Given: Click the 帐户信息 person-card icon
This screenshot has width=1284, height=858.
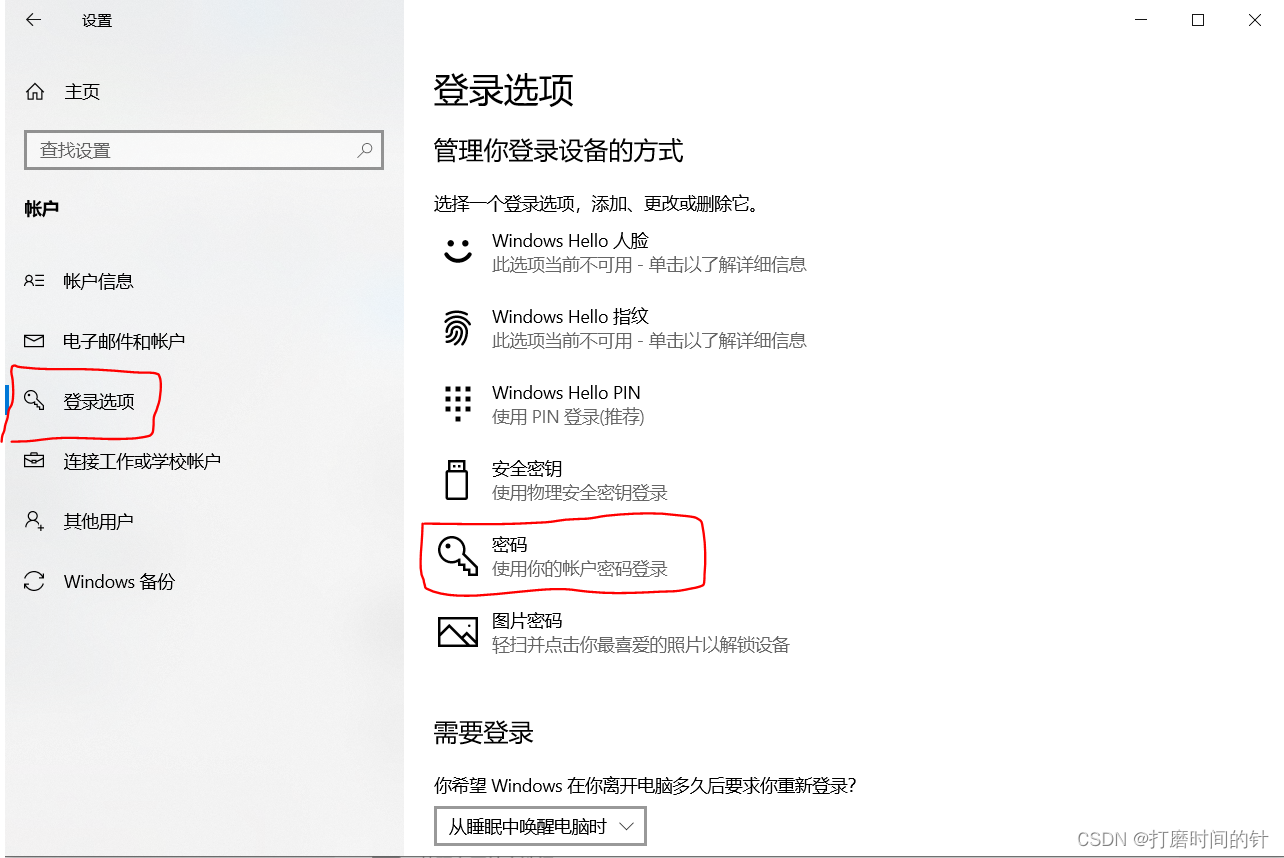Looking at the screenshot, I should 35,281.
